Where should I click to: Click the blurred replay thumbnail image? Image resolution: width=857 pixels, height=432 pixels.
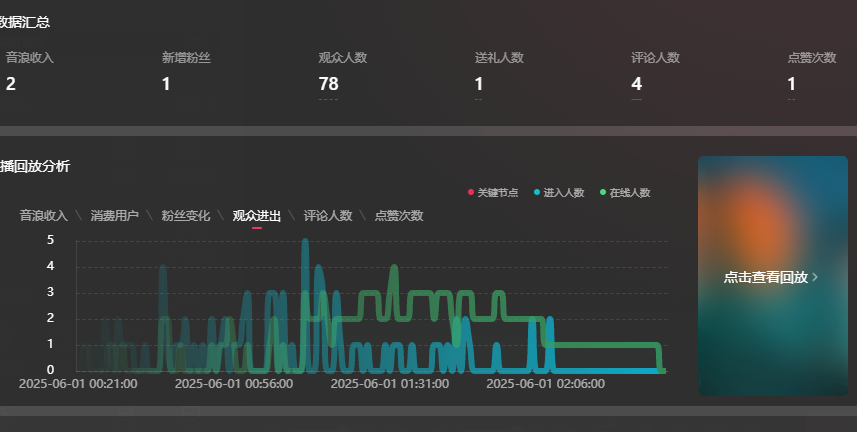773,276
